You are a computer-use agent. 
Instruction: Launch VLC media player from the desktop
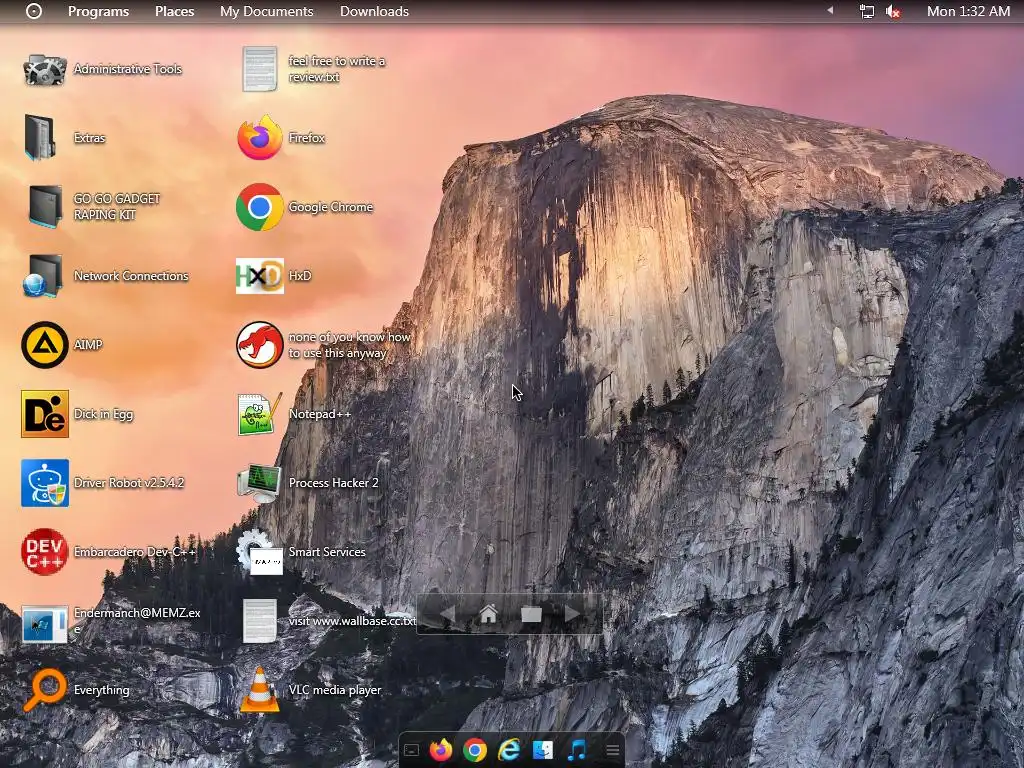260,690
